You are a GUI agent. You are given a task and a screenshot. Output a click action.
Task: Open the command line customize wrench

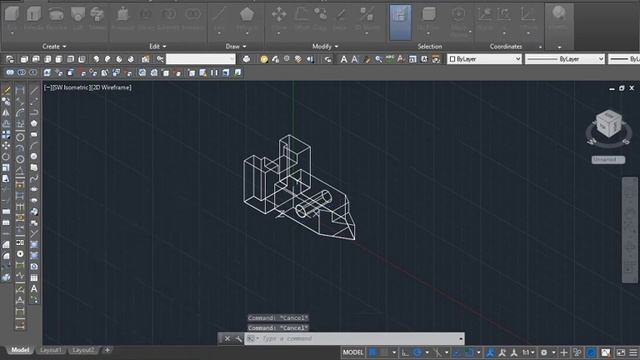239,339
